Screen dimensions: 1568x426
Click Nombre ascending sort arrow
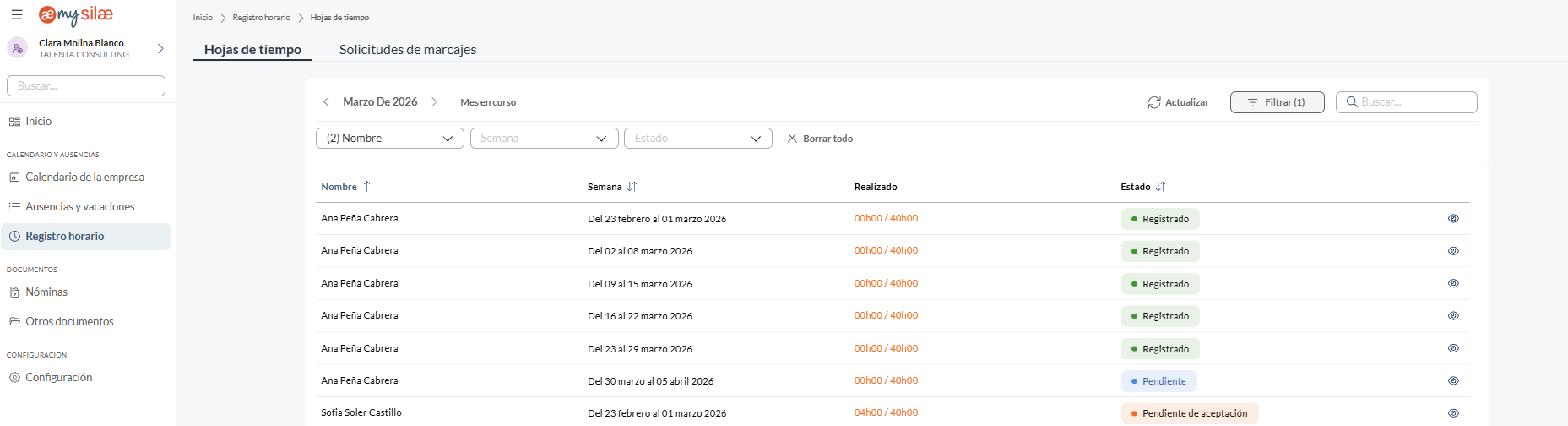pyautogui.click(x=366, y=187)
